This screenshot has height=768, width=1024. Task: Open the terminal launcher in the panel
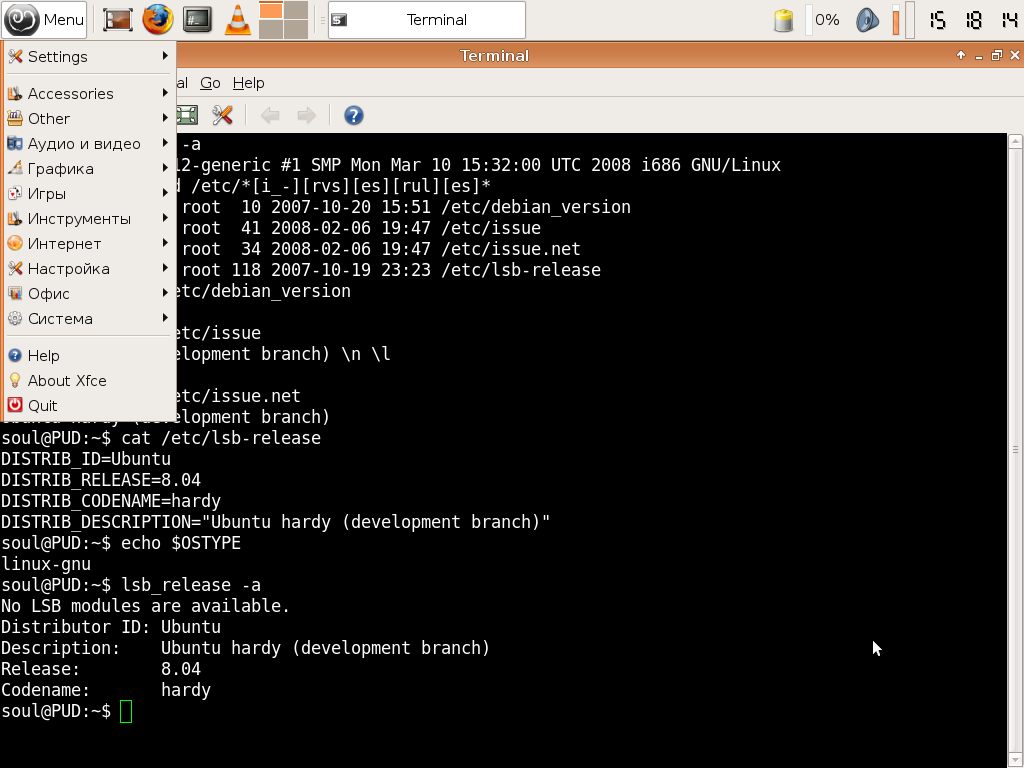coord(197,20)
